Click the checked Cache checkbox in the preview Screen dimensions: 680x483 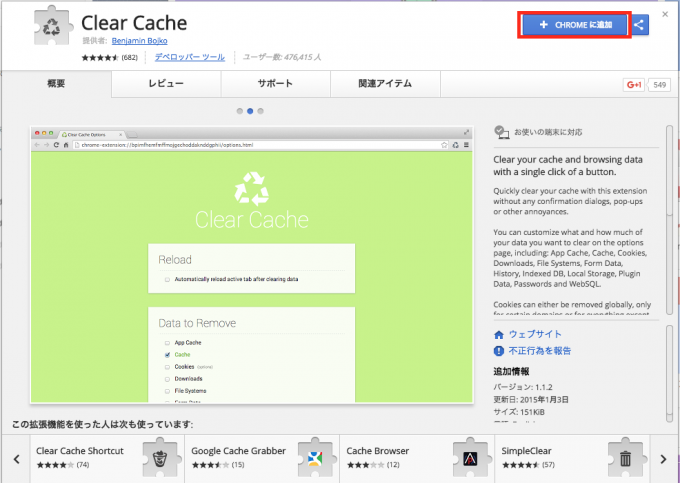(x=167, y=355)
